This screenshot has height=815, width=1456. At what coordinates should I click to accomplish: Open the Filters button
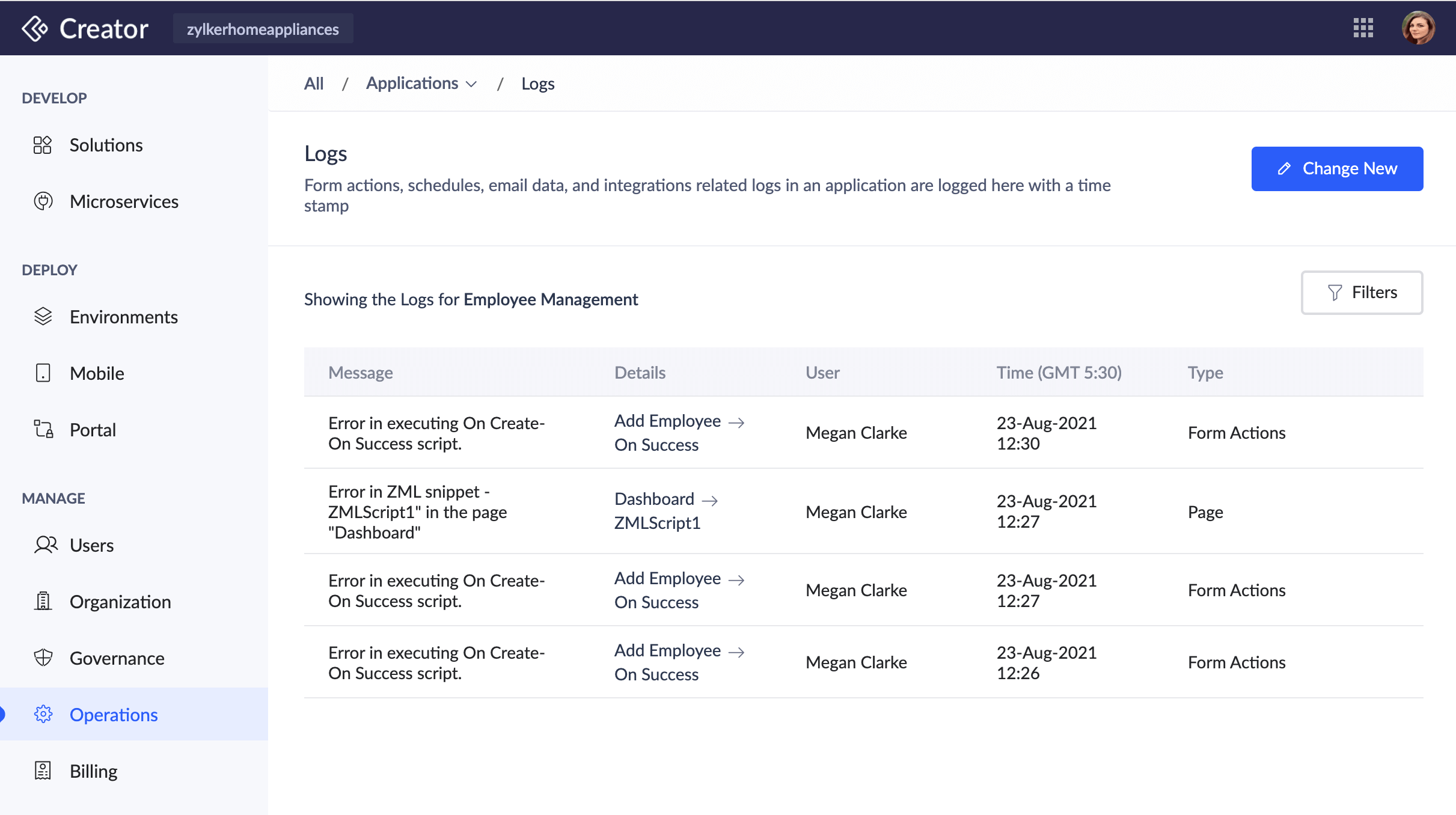pyautogui.click(x=1362, y=293)
